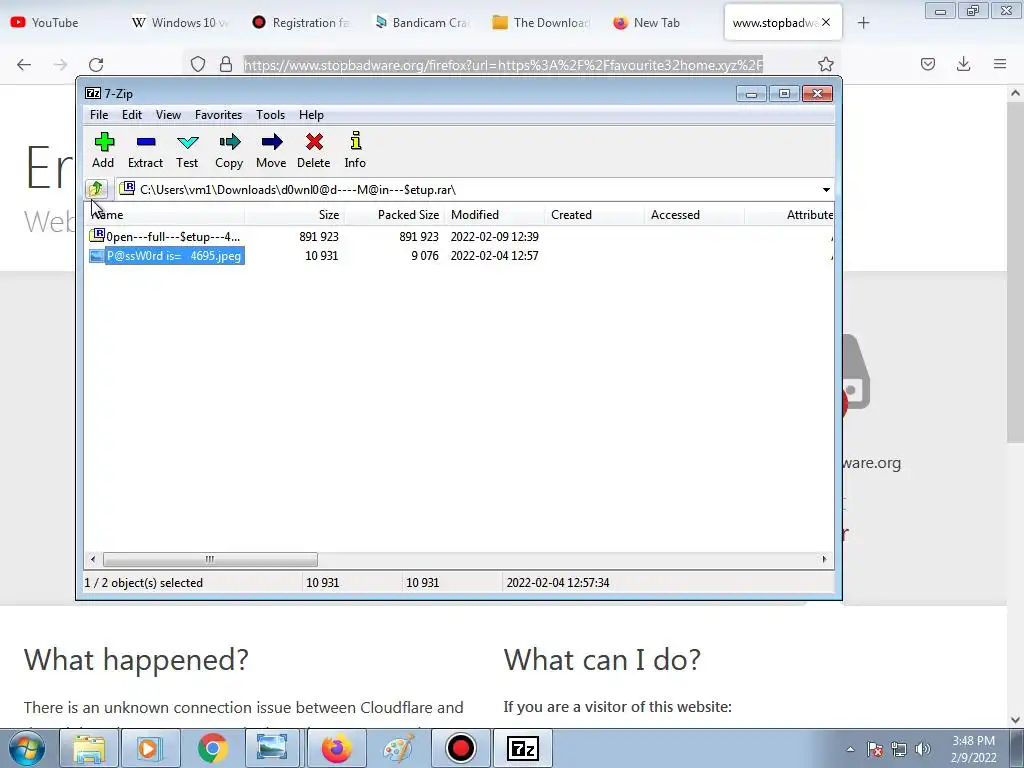Viewport: 1024px width, 768px height.
Task: Open the Favorites menu
Action: tap(218, 115)
